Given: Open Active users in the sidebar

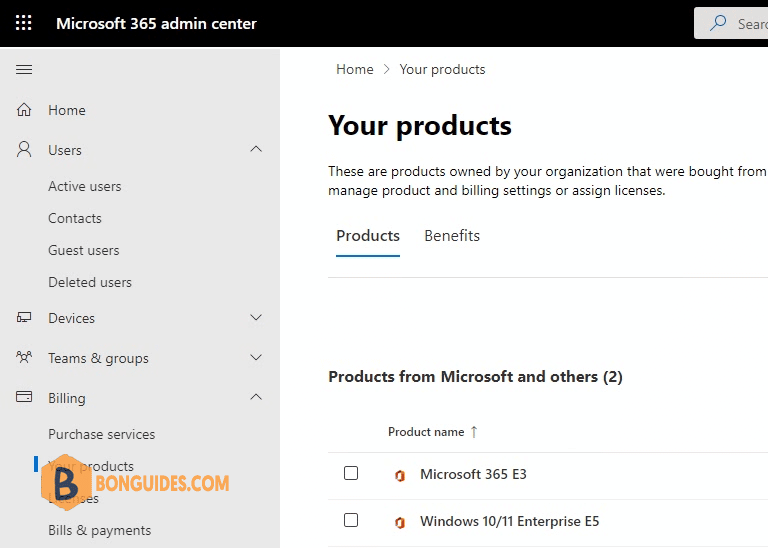Looking at the screenshot, I should [x=85, y=187].
